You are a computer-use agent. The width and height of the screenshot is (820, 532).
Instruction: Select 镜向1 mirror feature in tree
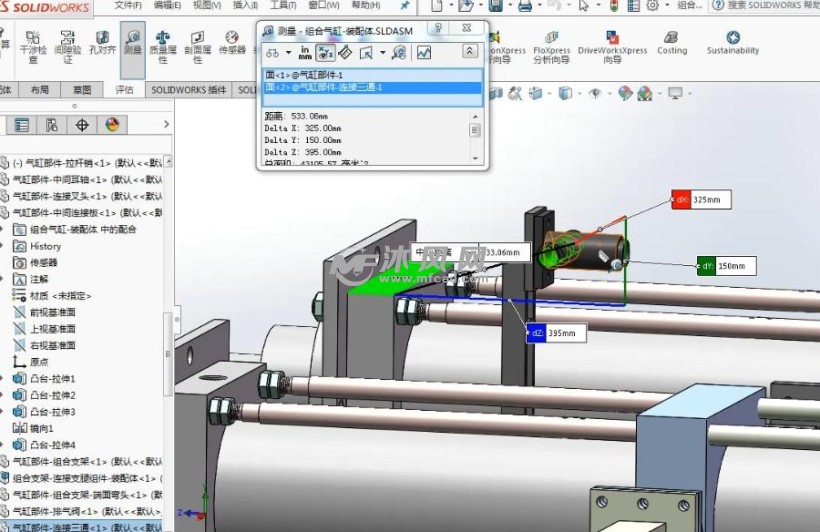click(x=34, y=428)
